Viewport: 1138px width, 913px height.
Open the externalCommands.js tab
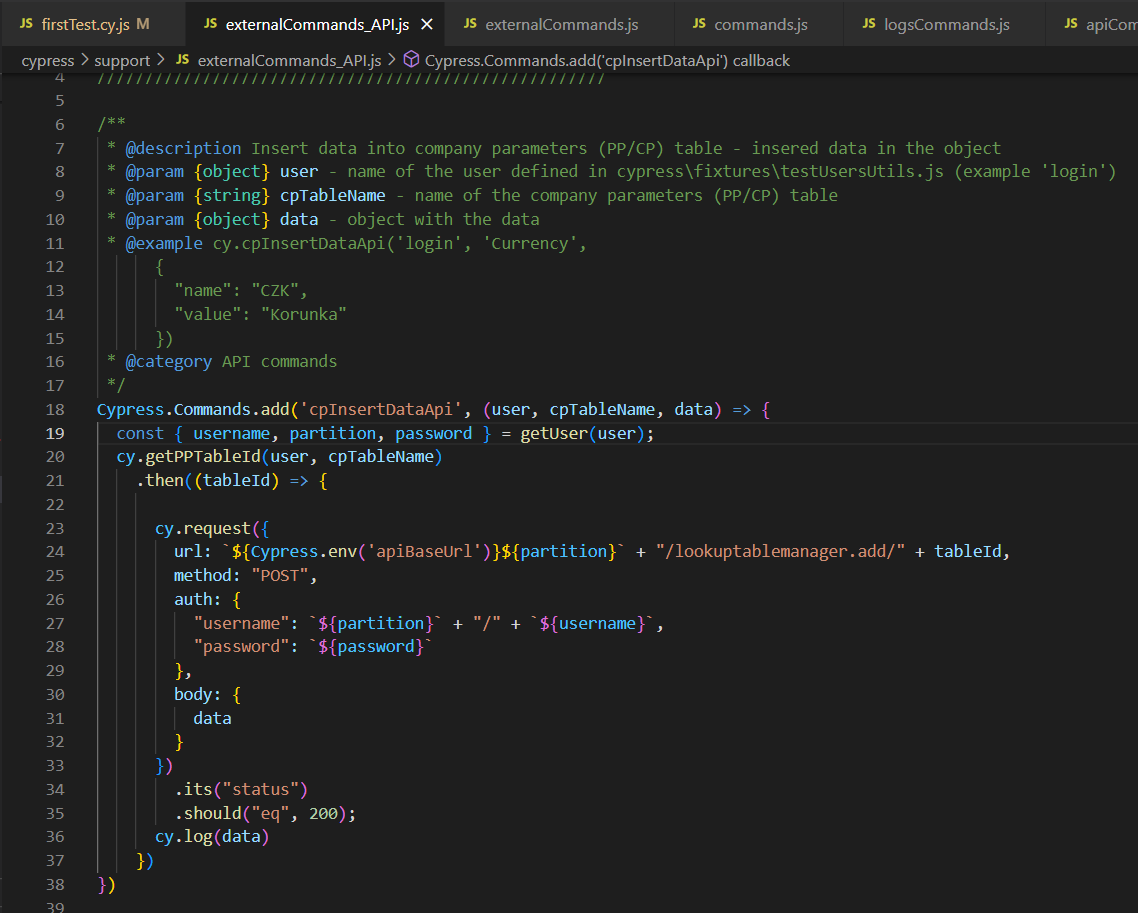pos(561,24)
